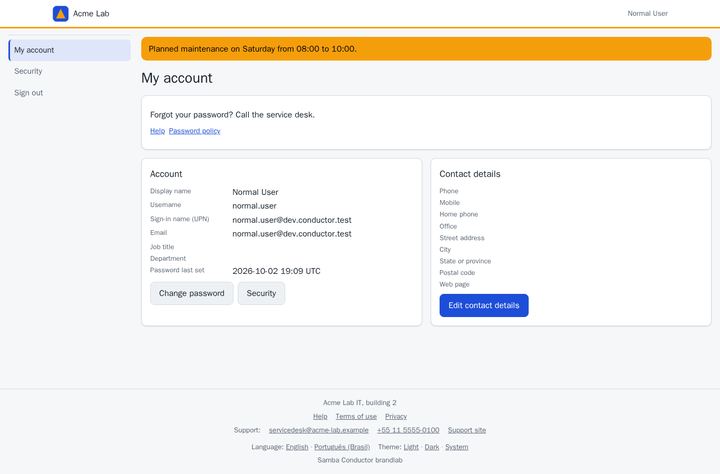Open the Normal User menu in header

(647, 14)
